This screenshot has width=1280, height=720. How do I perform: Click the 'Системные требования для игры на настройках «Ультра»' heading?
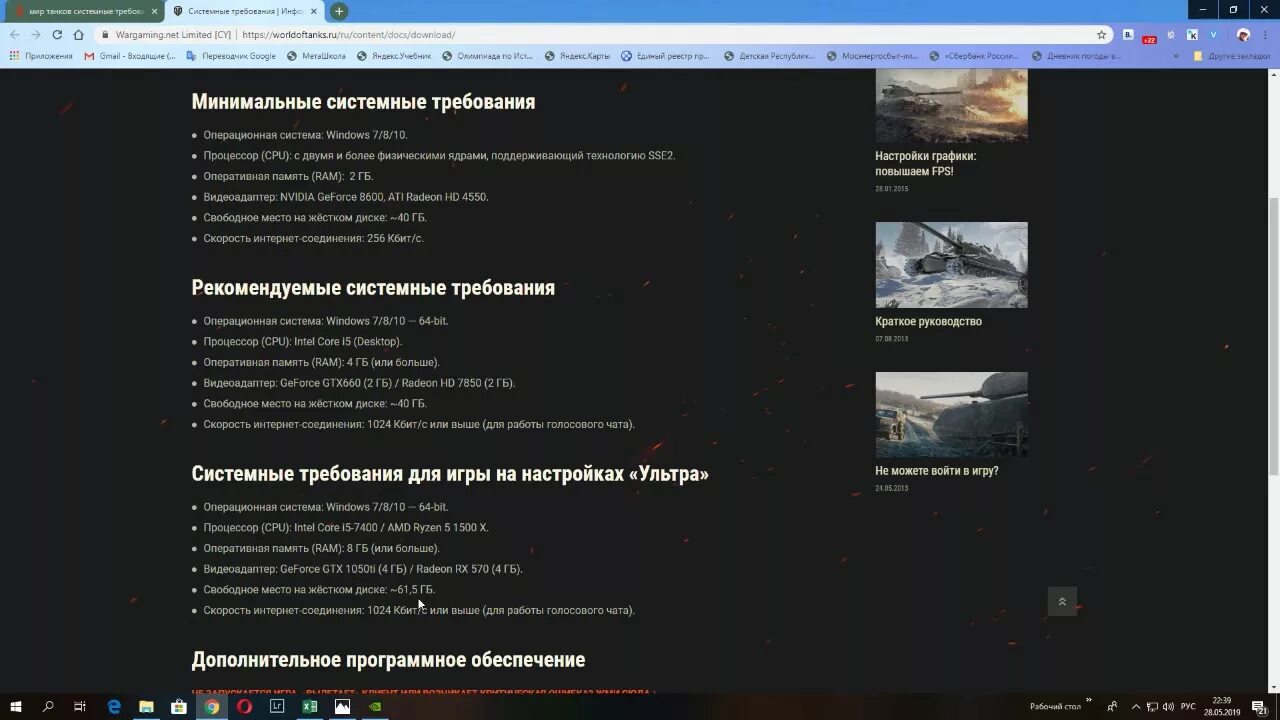pos(450,474)
